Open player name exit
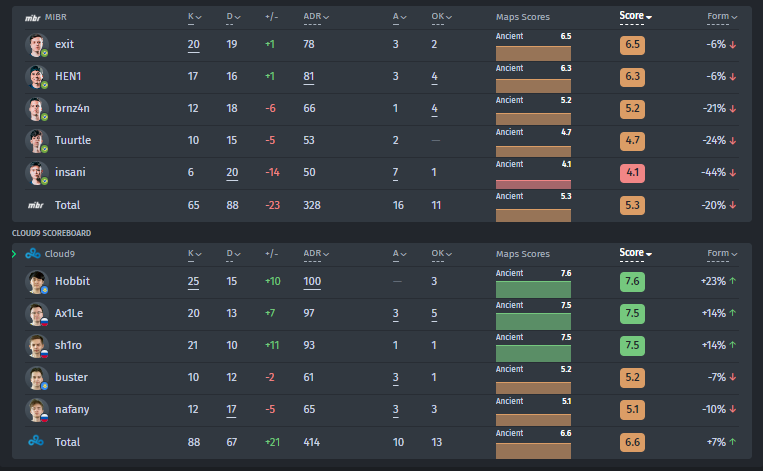The height and width of the screenshot is (471, 763). 64,44
